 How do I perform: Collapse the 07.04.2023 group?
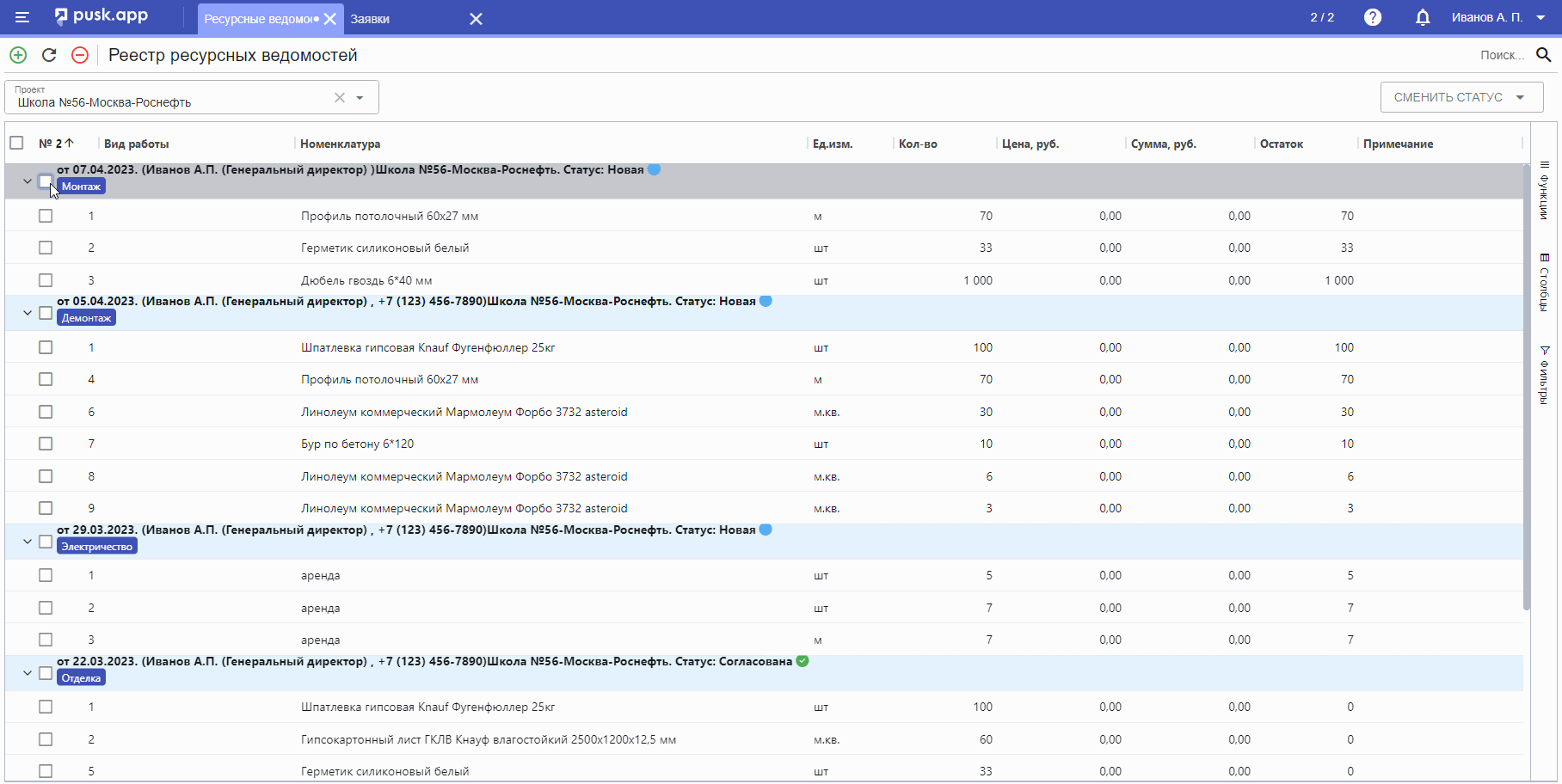click(27, 181)
